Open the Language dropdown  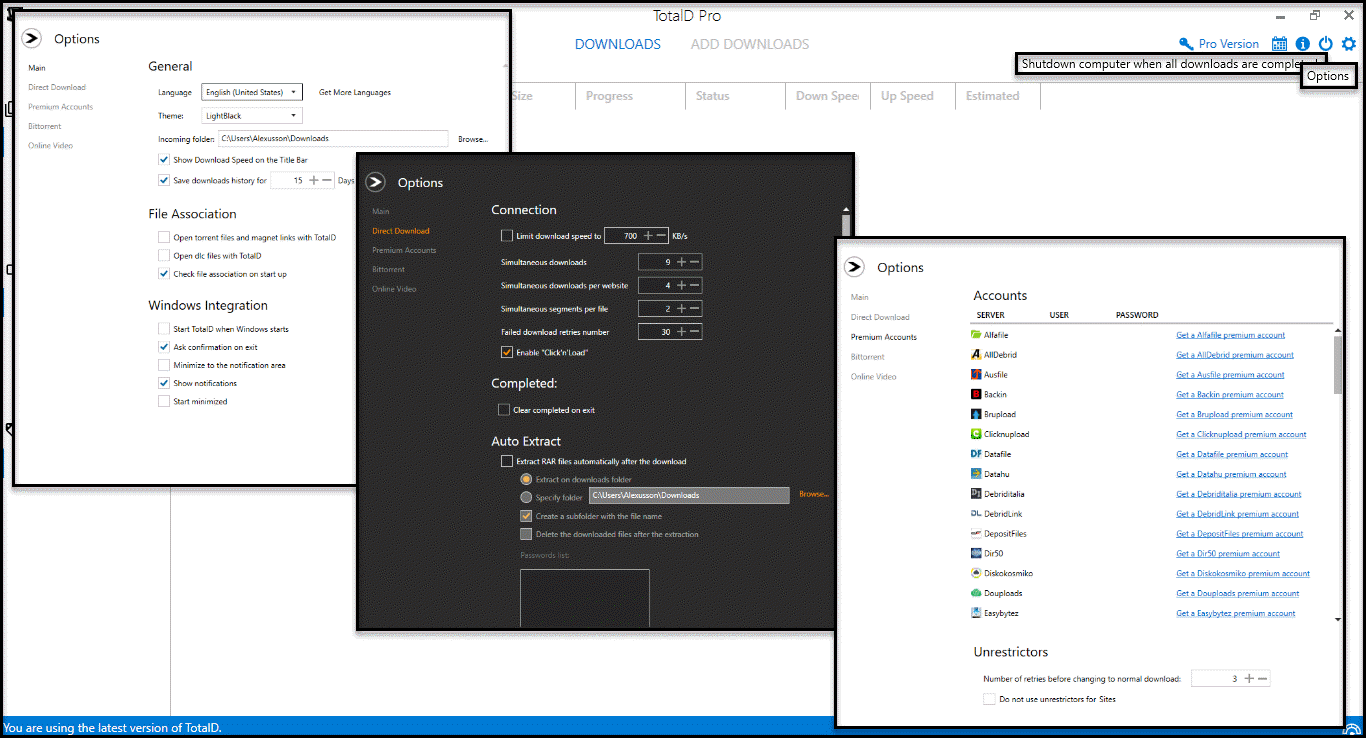click(x=252, y=92)
